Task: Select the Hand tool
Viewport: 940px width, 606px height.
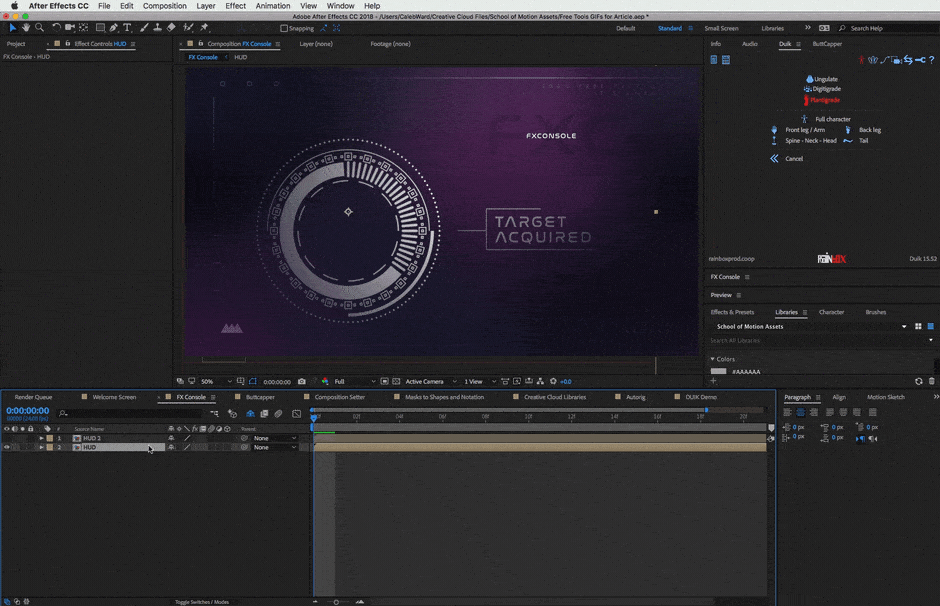Action: pyautogui.click(x=26, y=28)
